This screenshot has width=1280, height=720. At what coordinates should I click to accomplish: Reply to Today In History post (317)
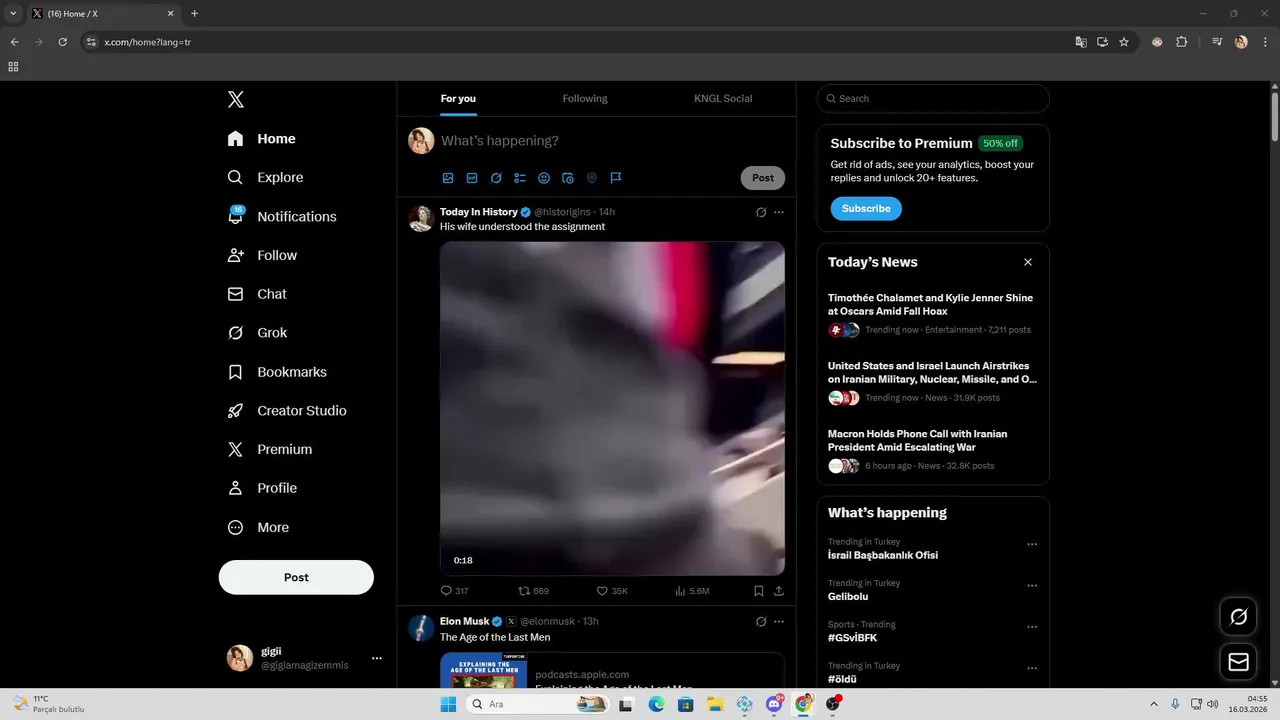click(454, 591)
